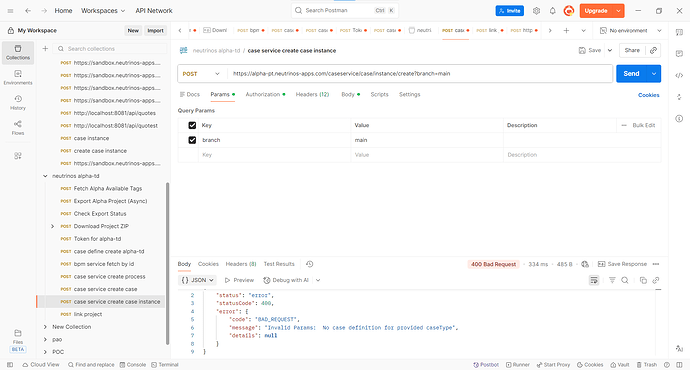Open the code snippet panel icon
The height and width of the screenshot is (370, 690).
click(x=679, y=75)
